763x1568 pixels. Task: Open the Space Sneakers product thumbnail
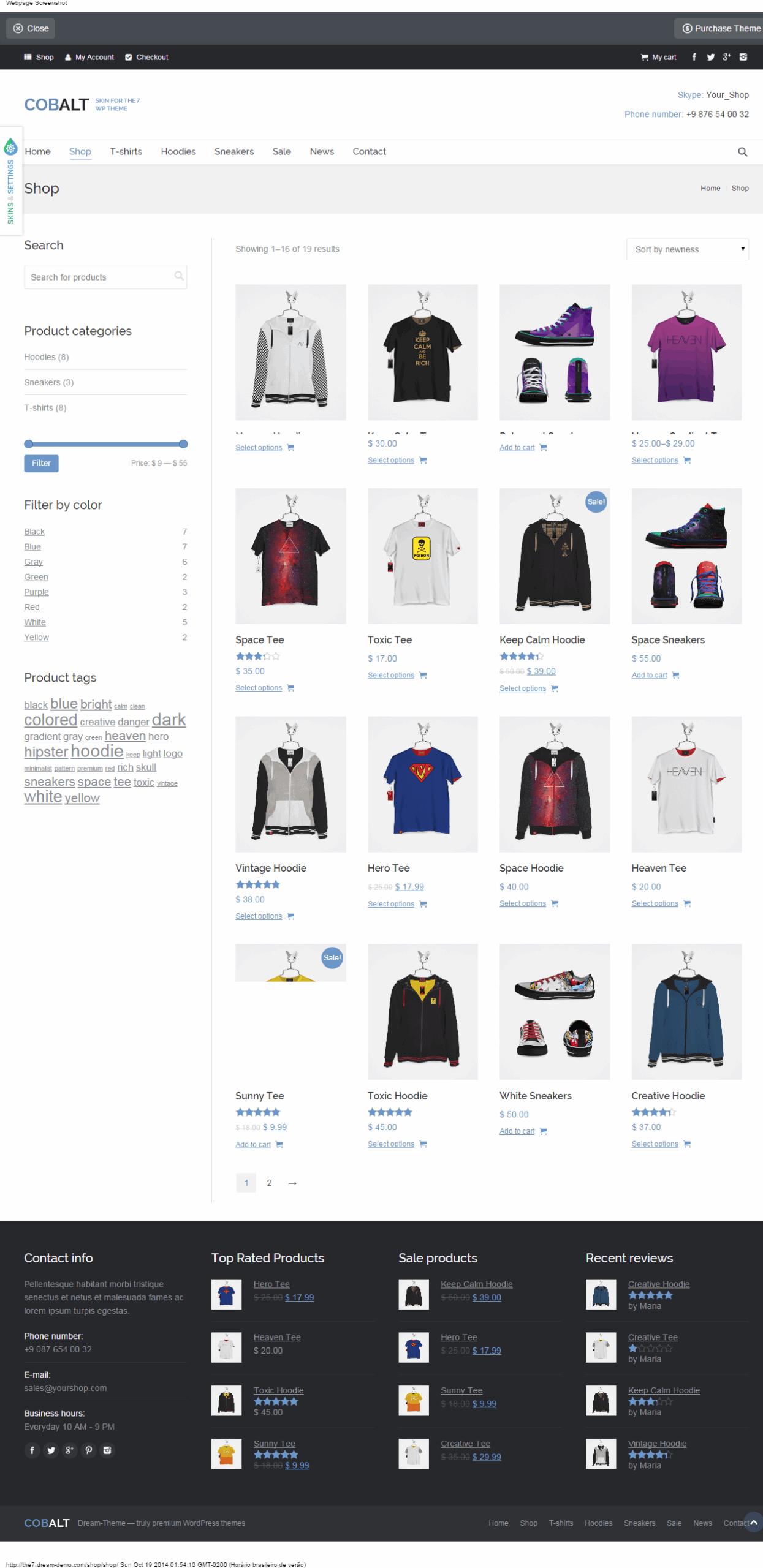(x=686, y=556)
